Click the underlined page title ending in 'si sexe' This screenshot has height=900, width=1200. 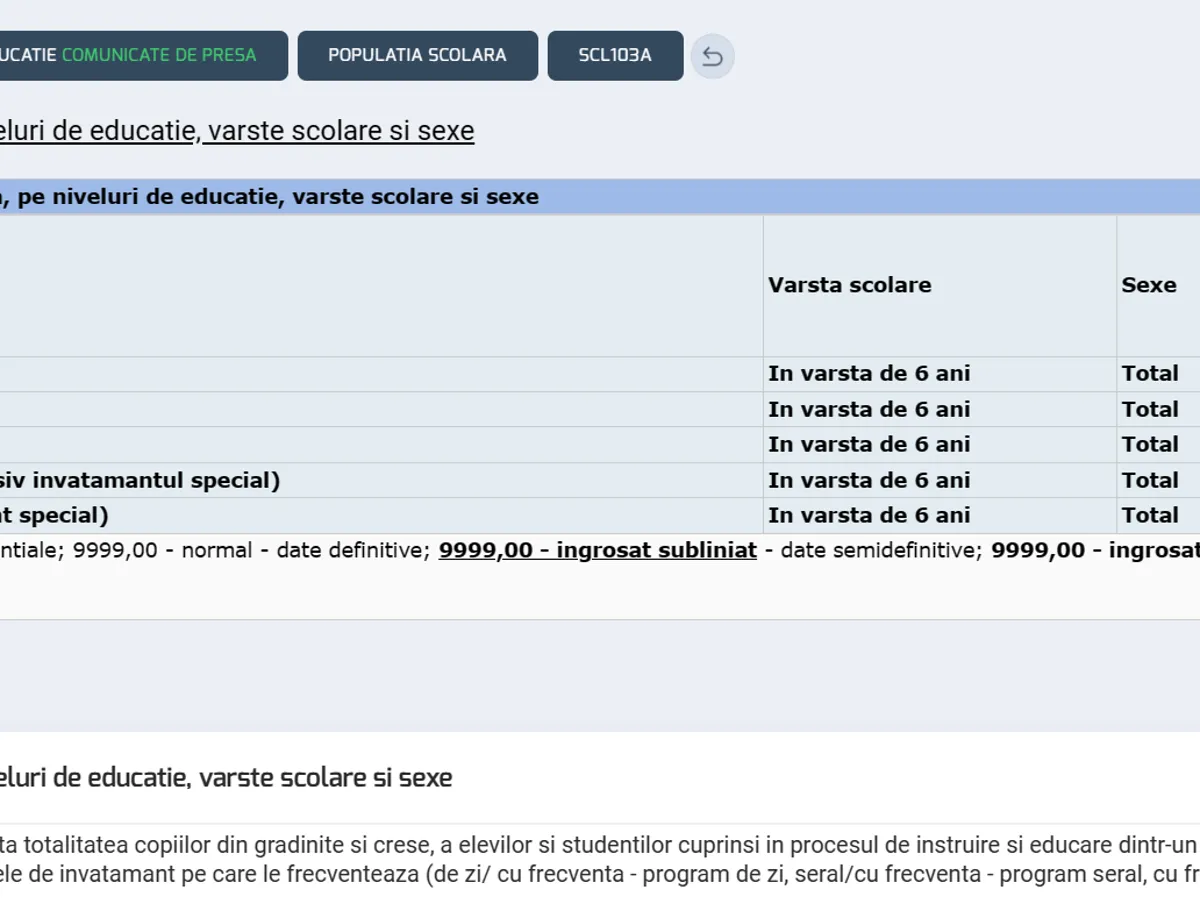pos(236,131)
